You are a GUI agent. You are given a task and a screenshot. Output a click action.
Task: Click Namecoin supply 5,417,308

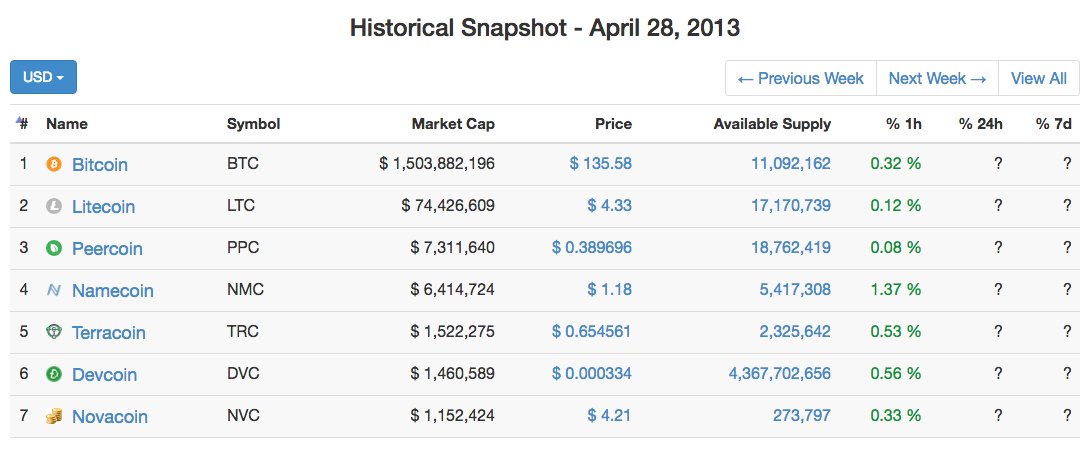(795, 289)
